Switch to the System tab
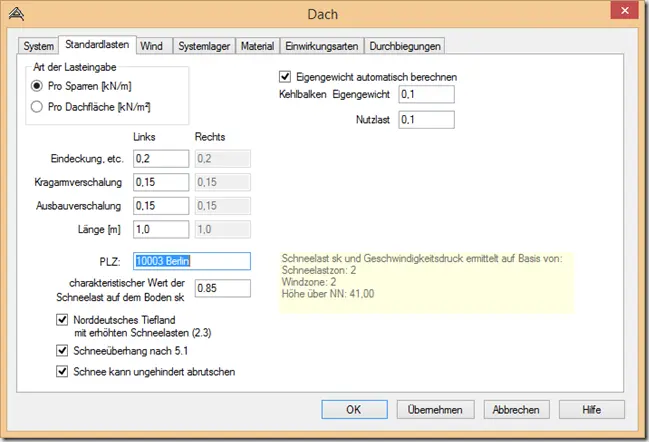Viewport: 649px width, 442px height. (38, 46)
